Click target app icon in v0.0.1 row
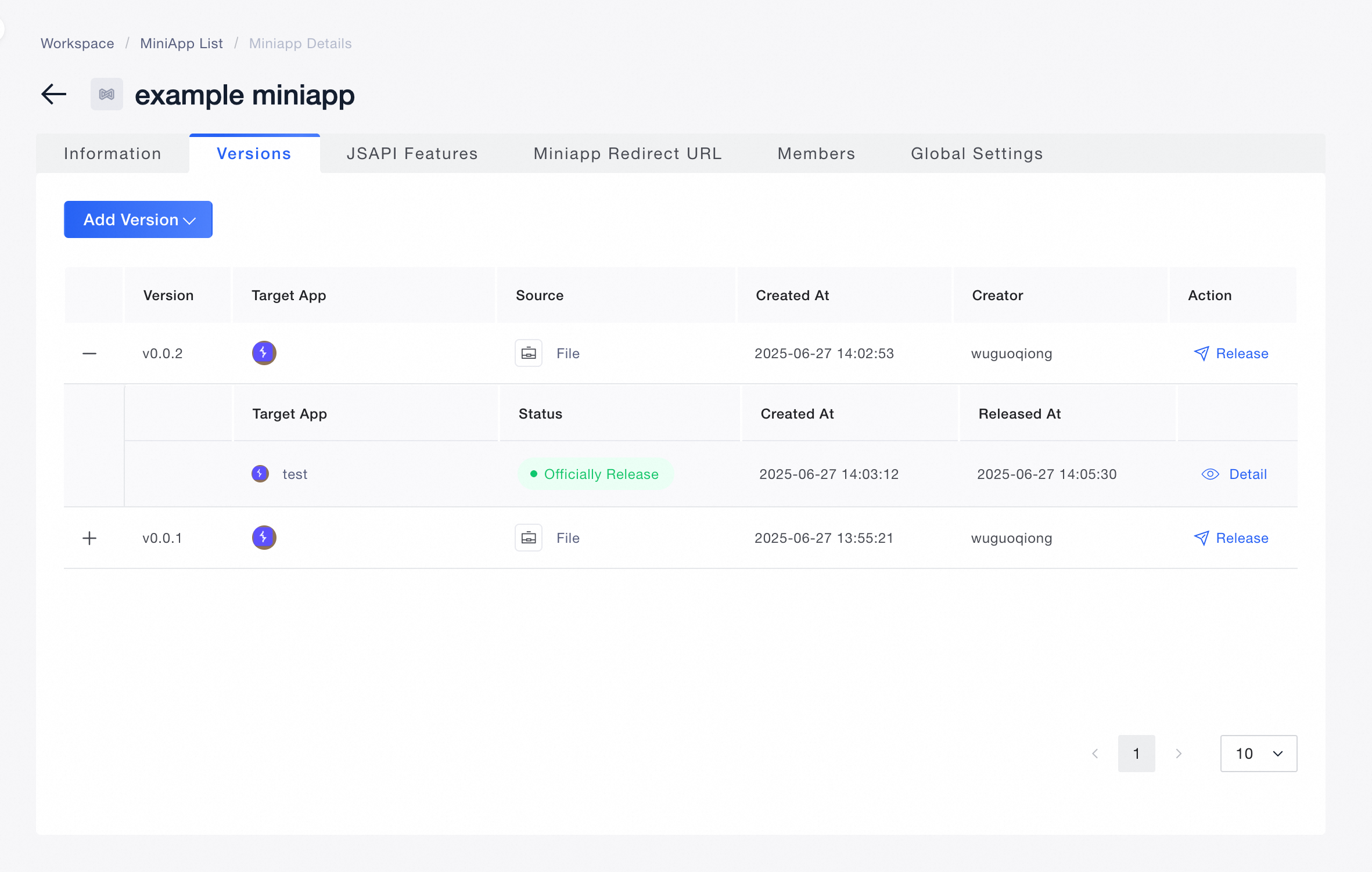The image size is (1372, 872). click(264, 538)
